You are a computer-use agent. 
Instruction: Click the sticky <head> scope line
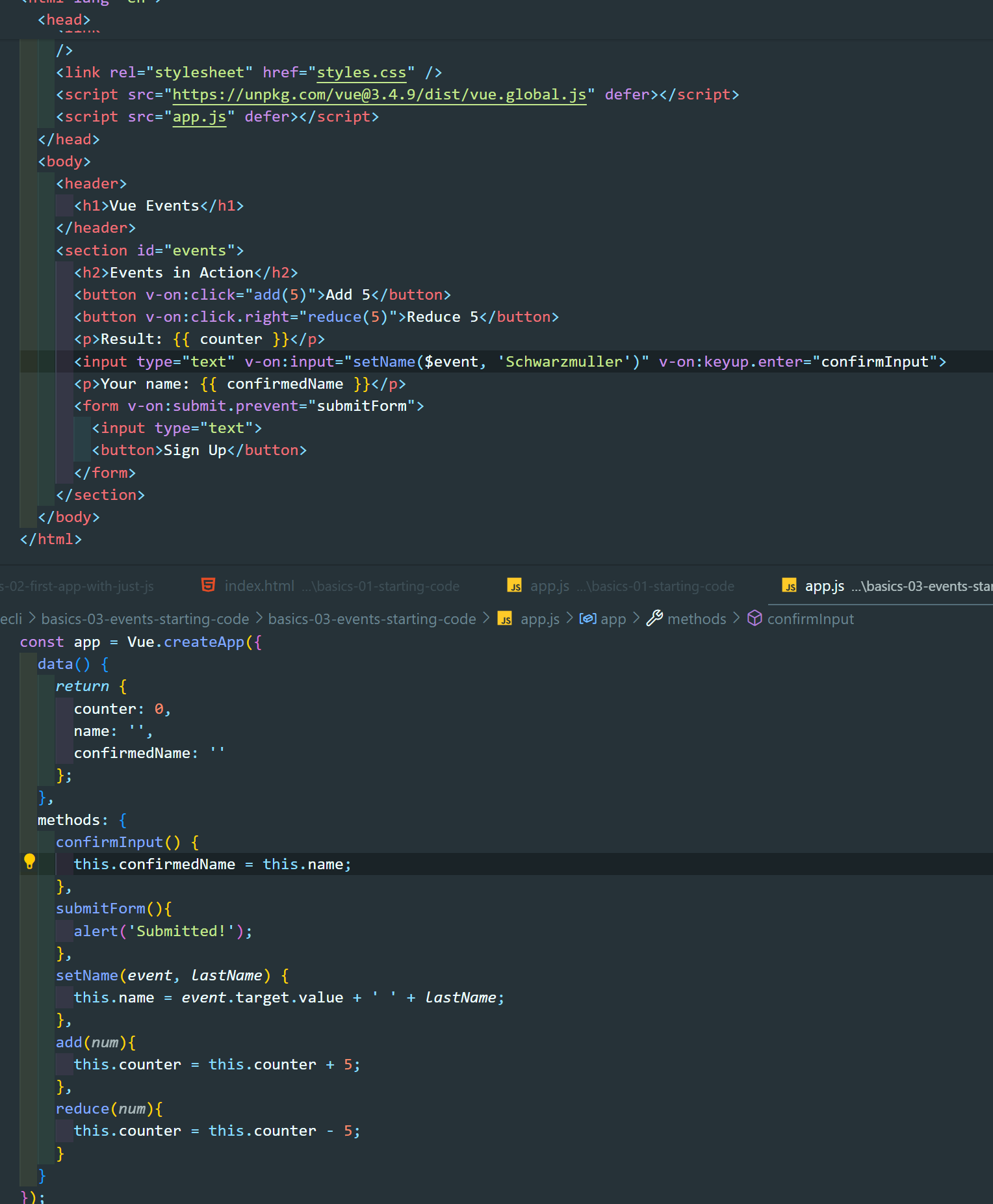coord(64,20)
